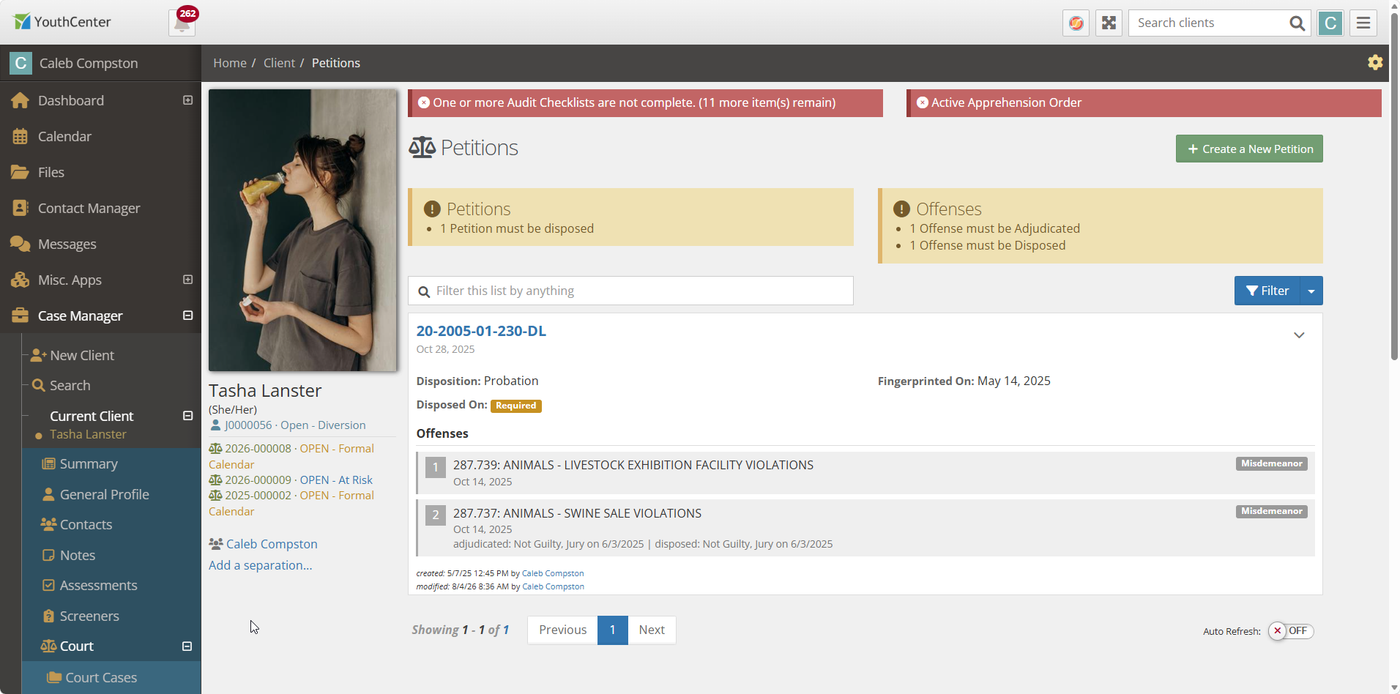
Task: Open case 2025-000002 OPEN Formal Calendar
Action: [x=291, y=503]
